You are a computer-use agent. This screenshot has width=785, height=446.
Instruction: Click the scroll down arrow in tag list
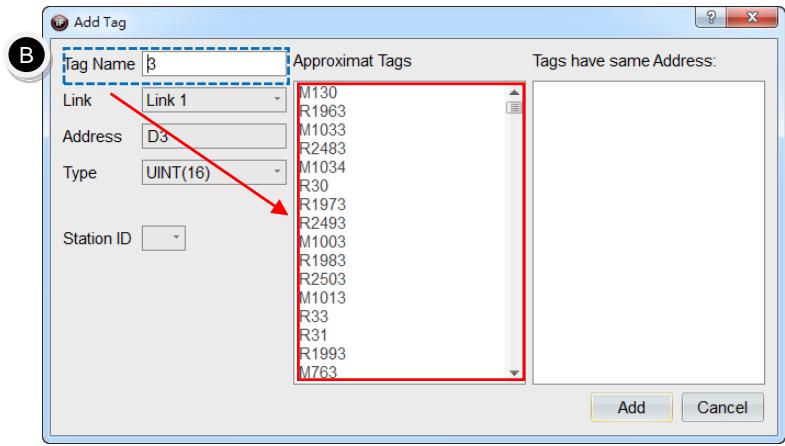[514, 372]
